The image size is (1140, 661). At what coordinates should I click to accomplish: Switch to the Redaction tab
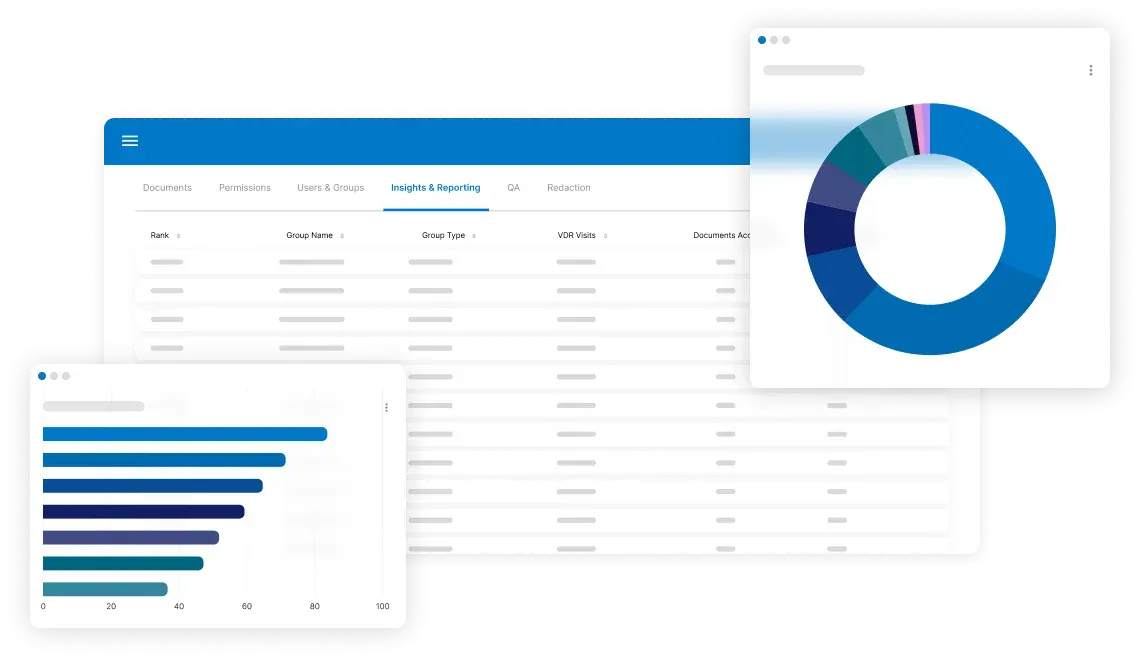pos(568,188)
